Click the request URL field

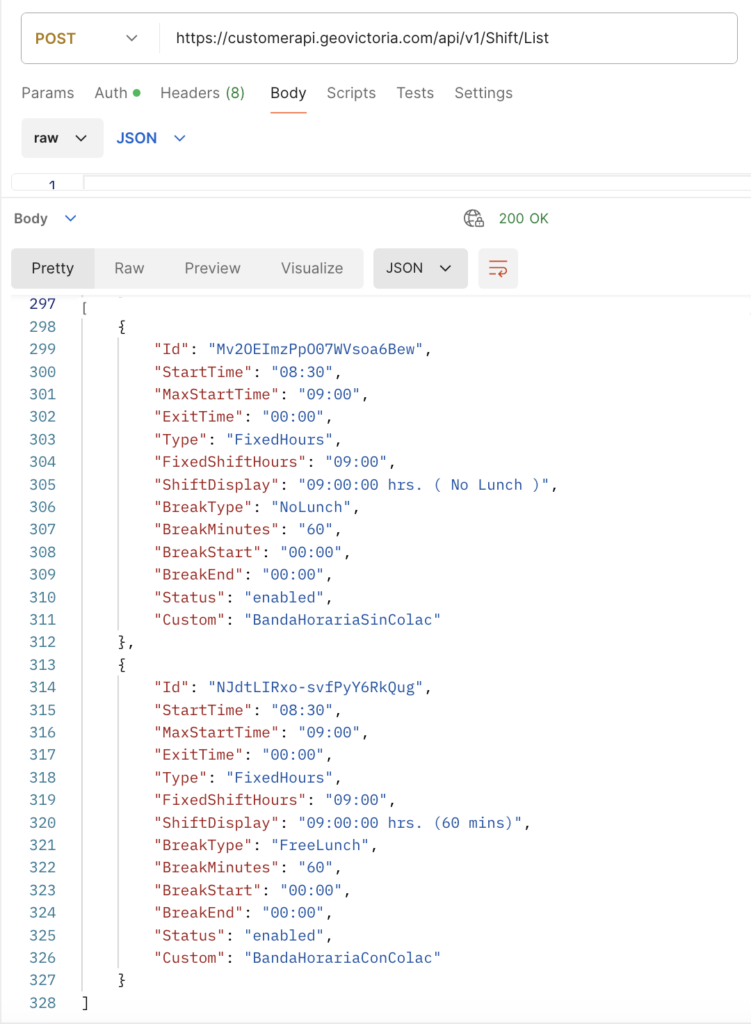450,38
